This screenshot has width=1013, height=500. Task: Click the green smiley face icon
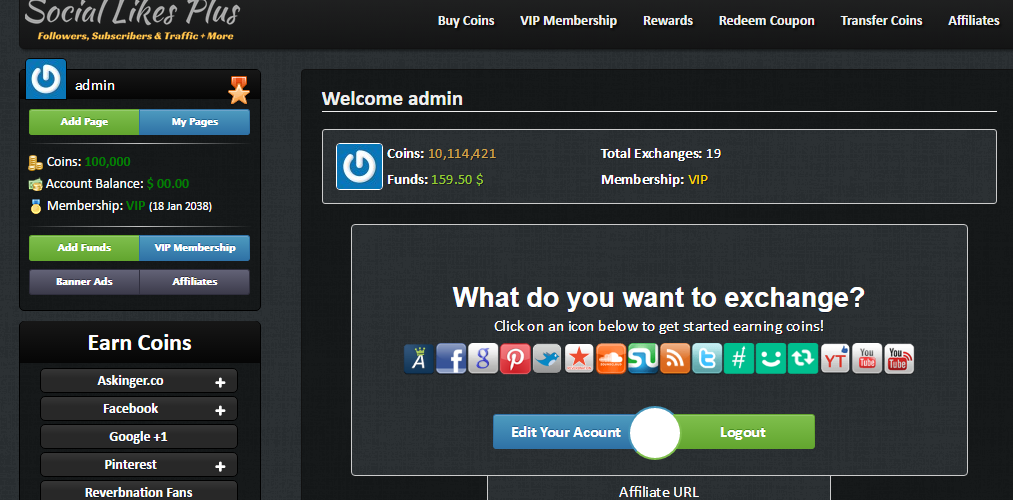click(771, 359)
